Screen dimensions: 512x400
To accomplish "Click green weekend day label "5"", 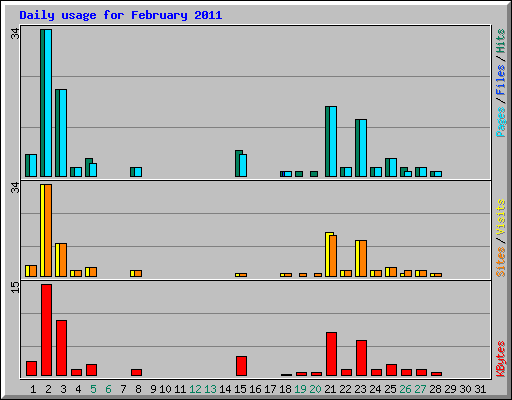I will point(93,389).
